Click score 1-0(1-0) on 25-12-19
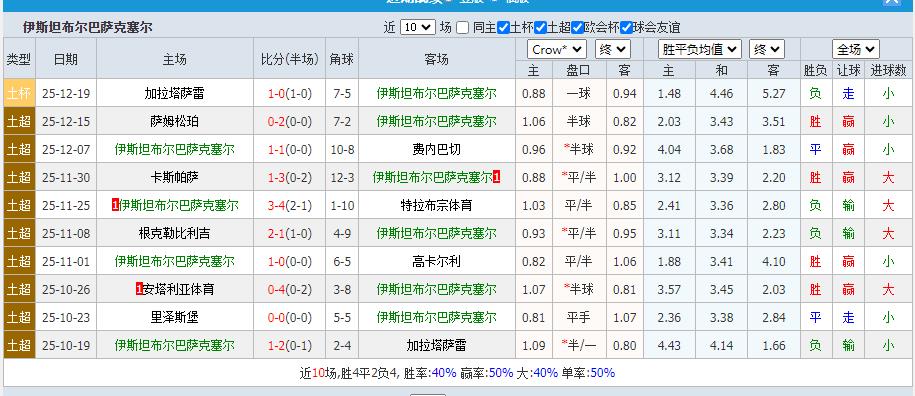Viewport: 915px width, 396px height. (x=290, y=93)
